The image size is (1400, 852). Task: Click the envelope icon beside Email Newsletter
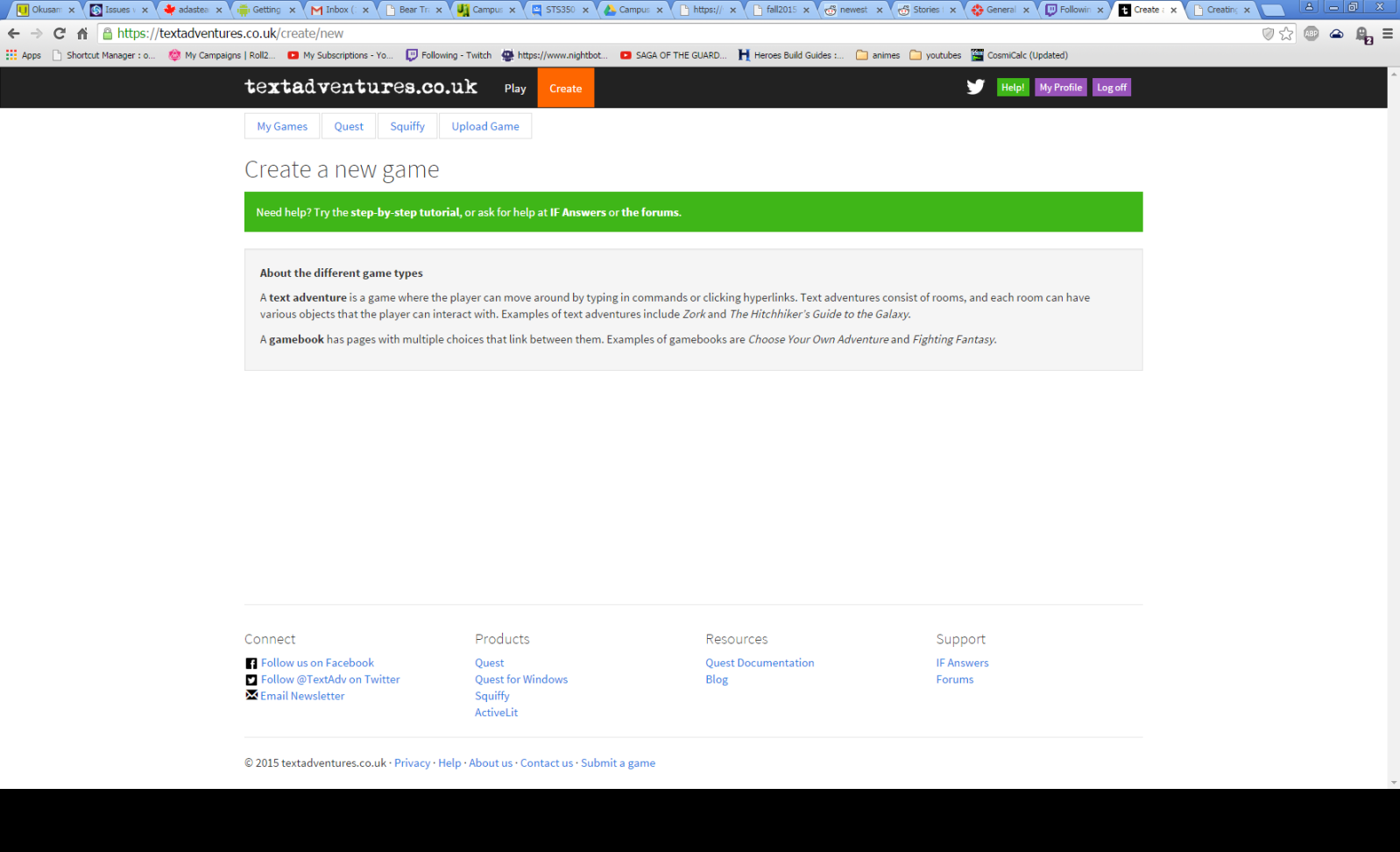coord(251,695)
